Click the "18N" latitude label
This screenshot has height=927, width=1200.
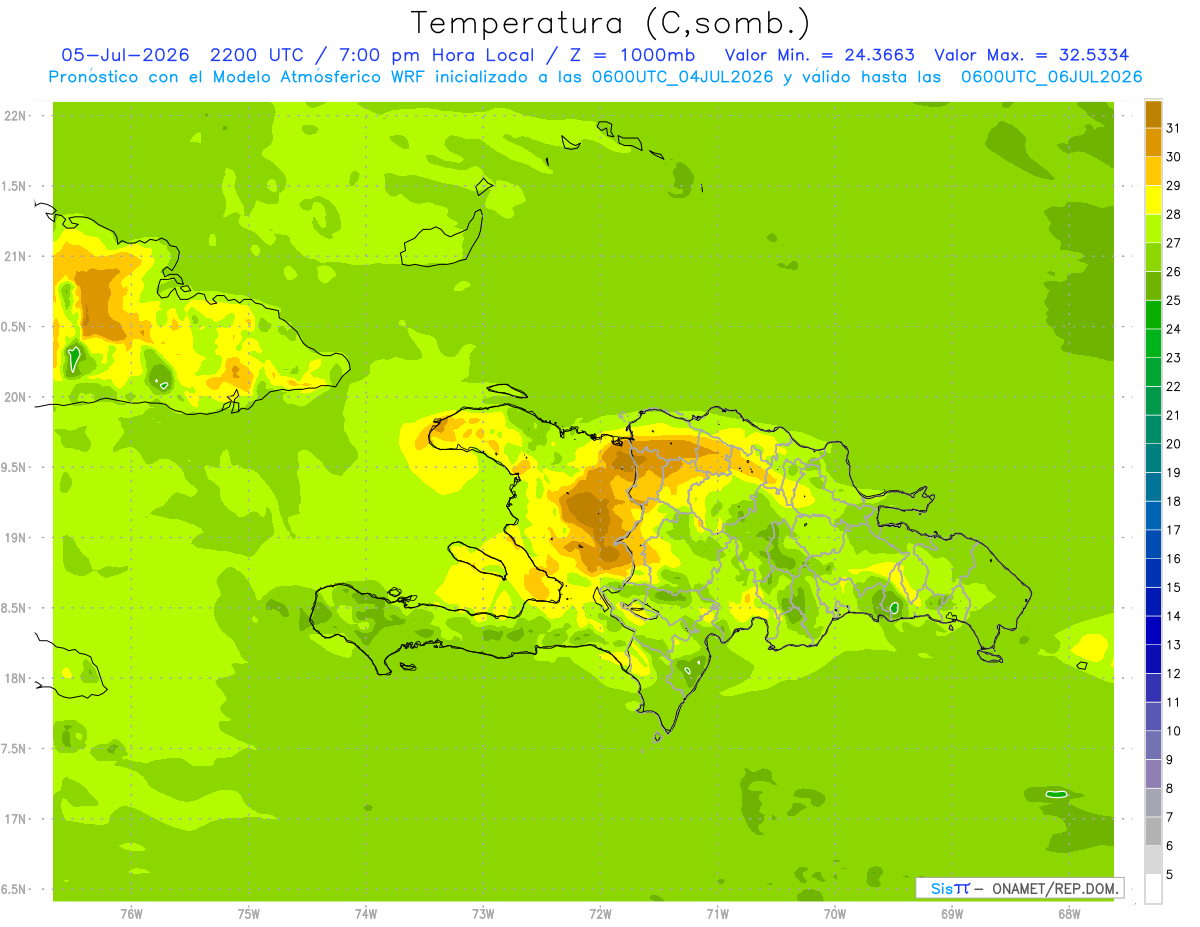(x=14, y=679)
